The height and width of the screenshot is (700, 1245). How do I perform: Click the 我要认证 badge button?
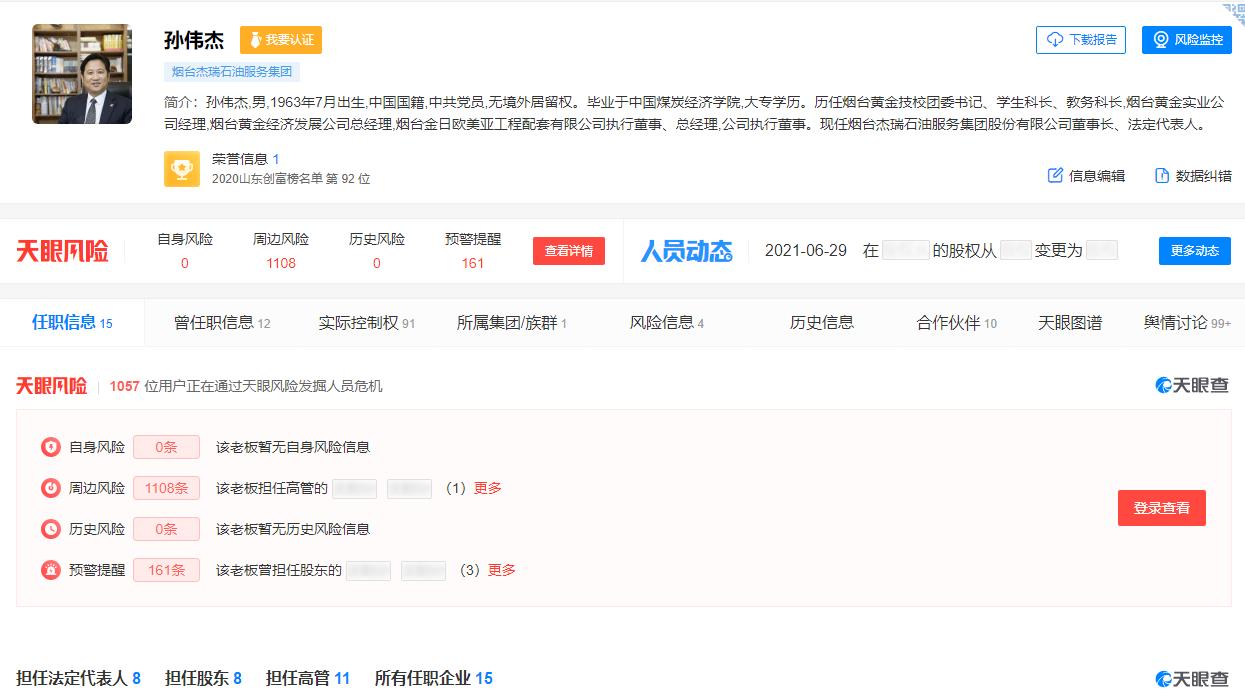click(x=281, y=40)
